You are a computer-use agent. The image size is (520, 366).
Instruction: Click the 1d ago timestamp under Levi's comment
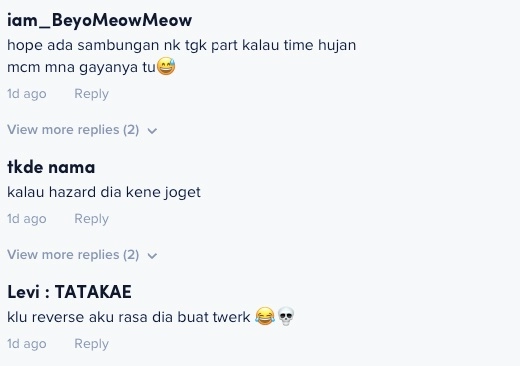coord(27,344)
